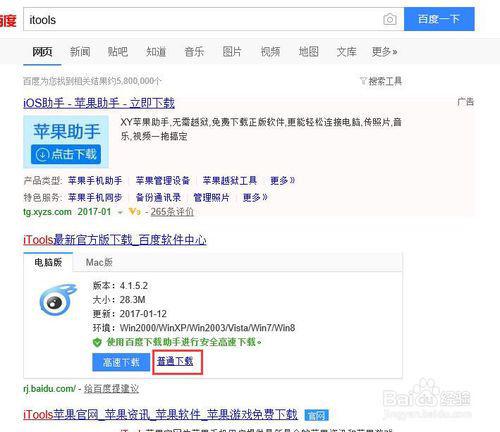Switch to the 音乐 tab
500x432 pixels.
[x=194, y=52]
